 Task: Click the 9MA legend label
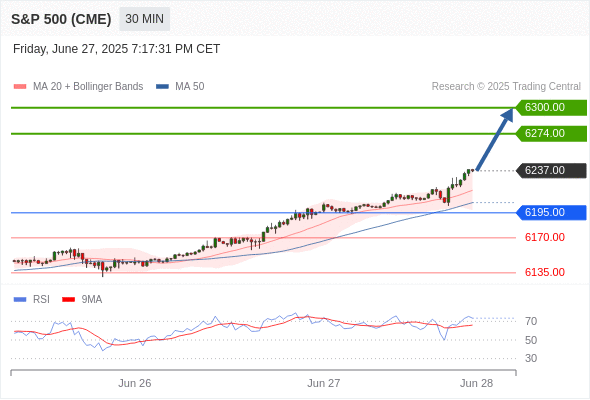92,300
